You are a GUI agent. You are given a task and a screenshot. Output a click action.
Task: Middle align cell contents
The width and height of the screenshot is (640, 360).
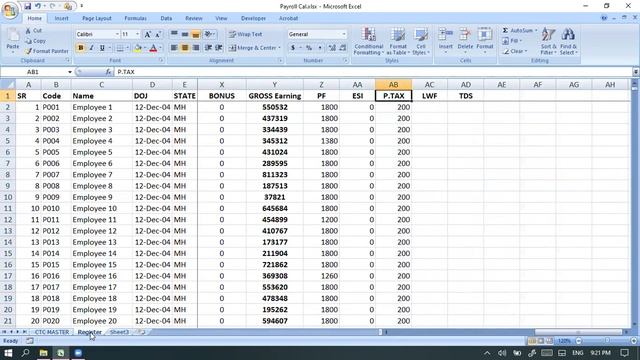pos(185,34)
